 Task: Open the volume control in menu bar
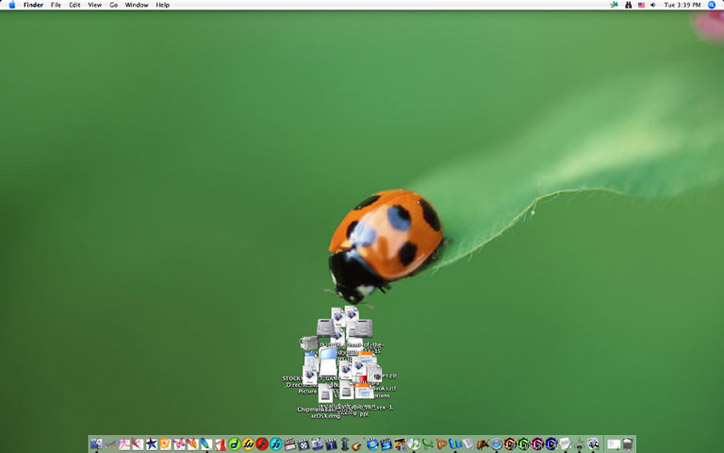(653, 5)
